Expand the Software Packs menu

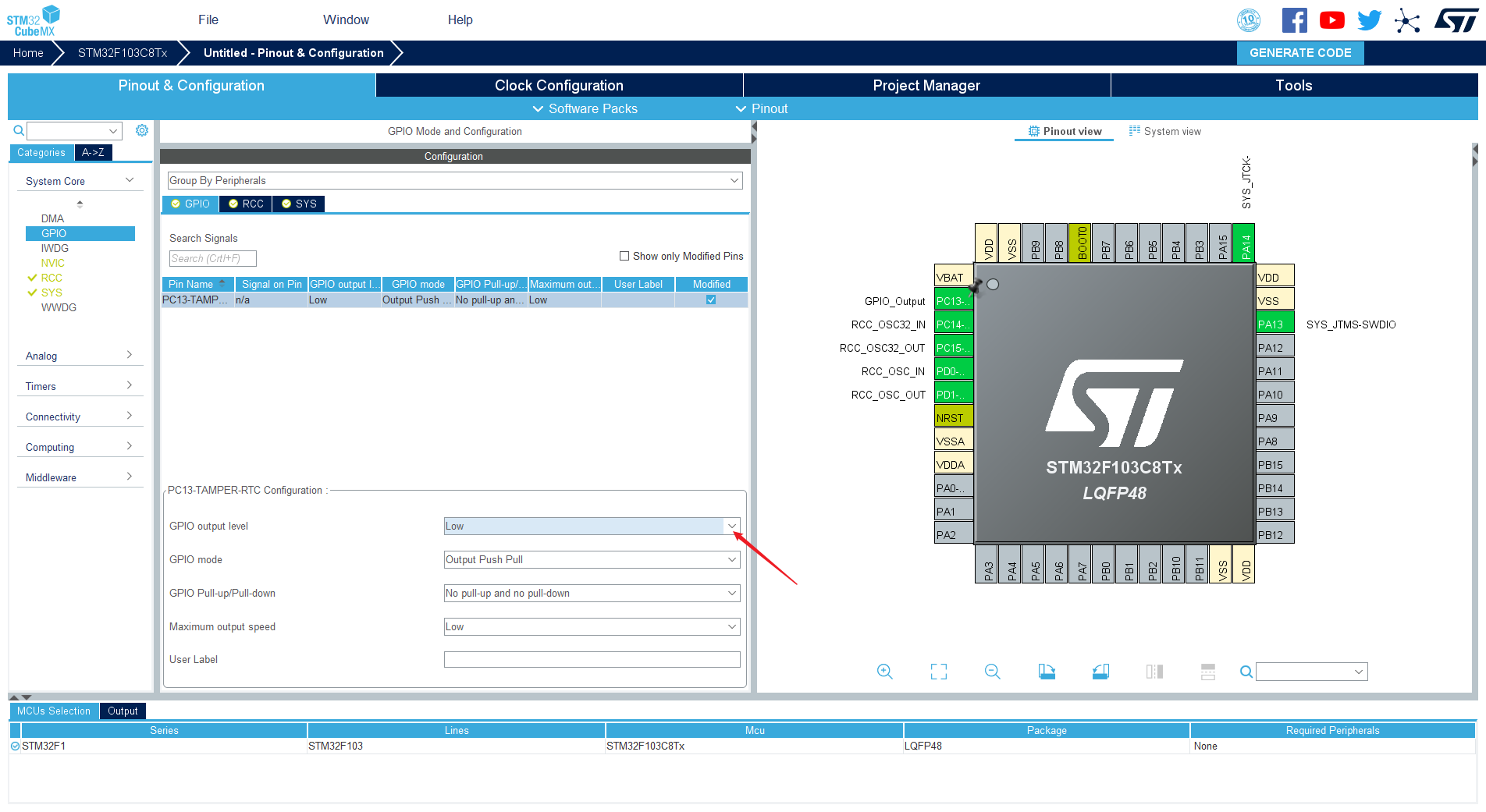(x=585, y=108)
